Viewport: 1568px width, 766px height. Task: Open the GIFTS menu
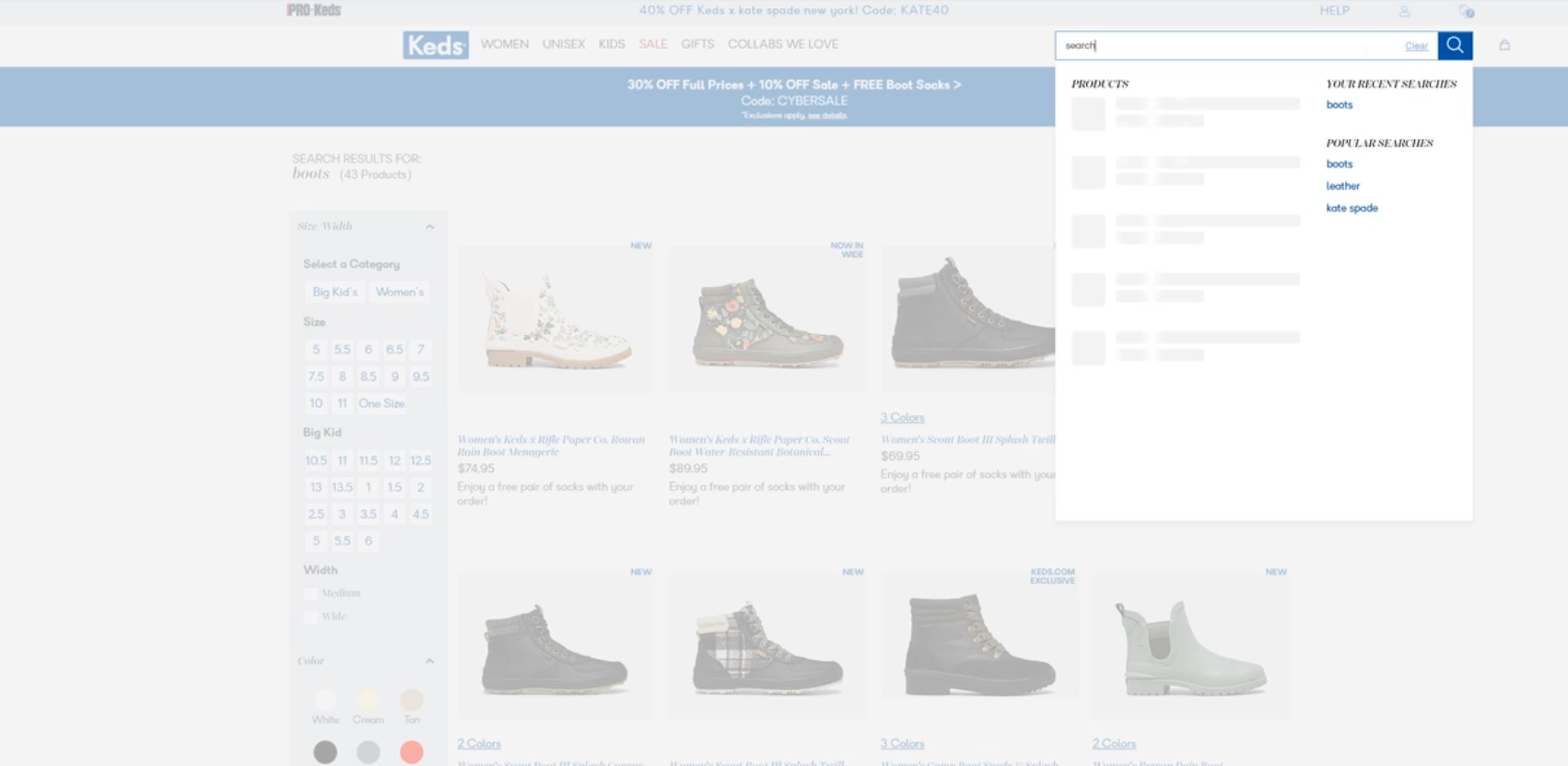coord(697,44)
